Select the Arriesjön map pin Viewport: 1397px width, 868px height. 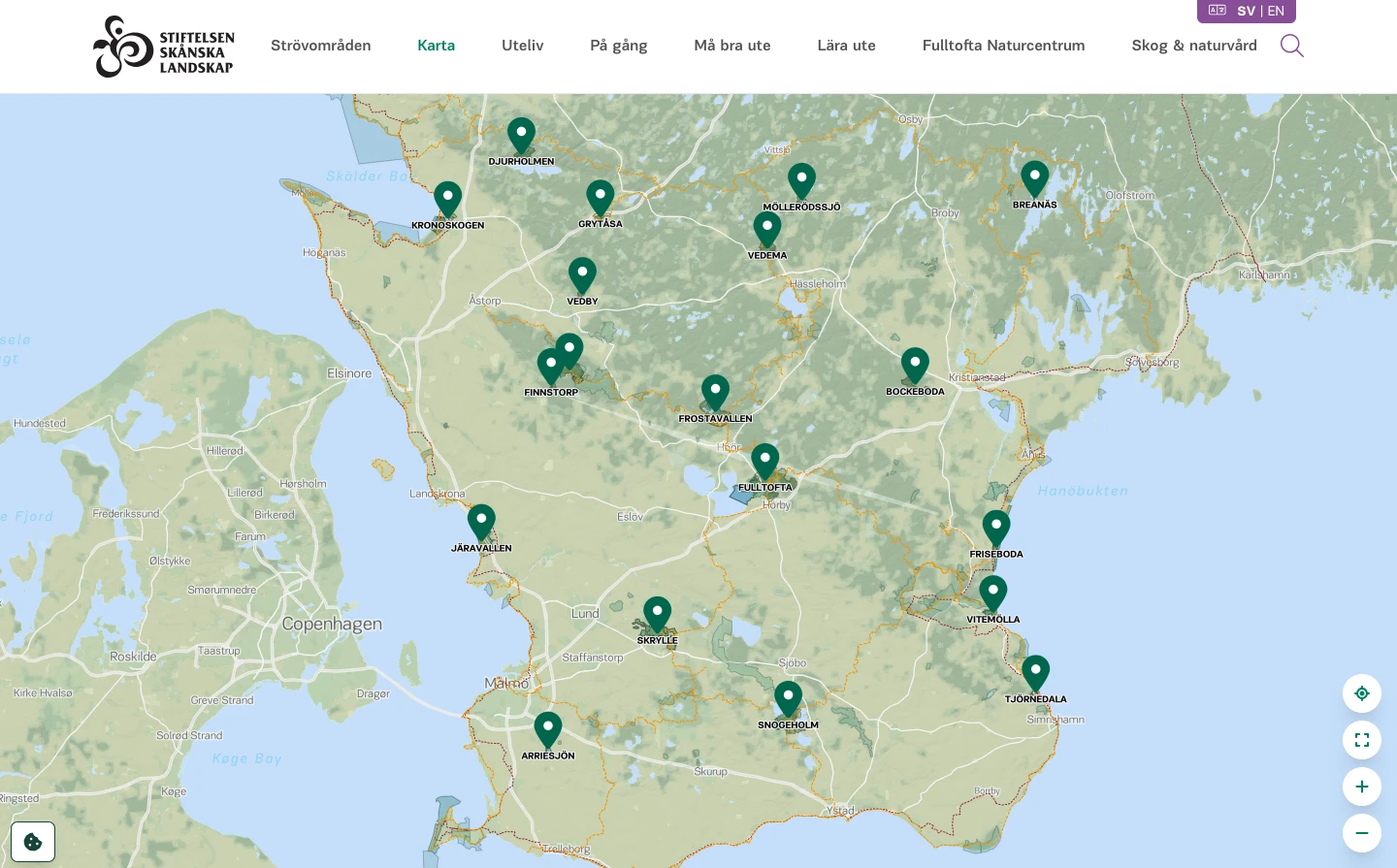coord(548,730)
